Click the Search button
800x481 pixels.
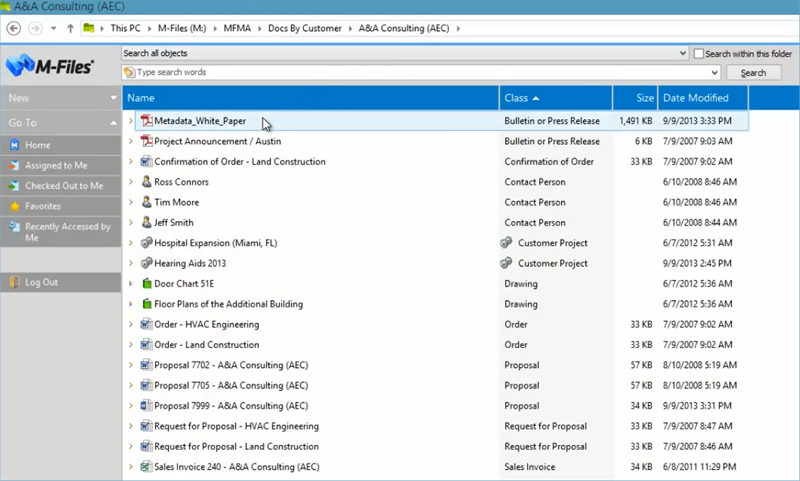753,73
